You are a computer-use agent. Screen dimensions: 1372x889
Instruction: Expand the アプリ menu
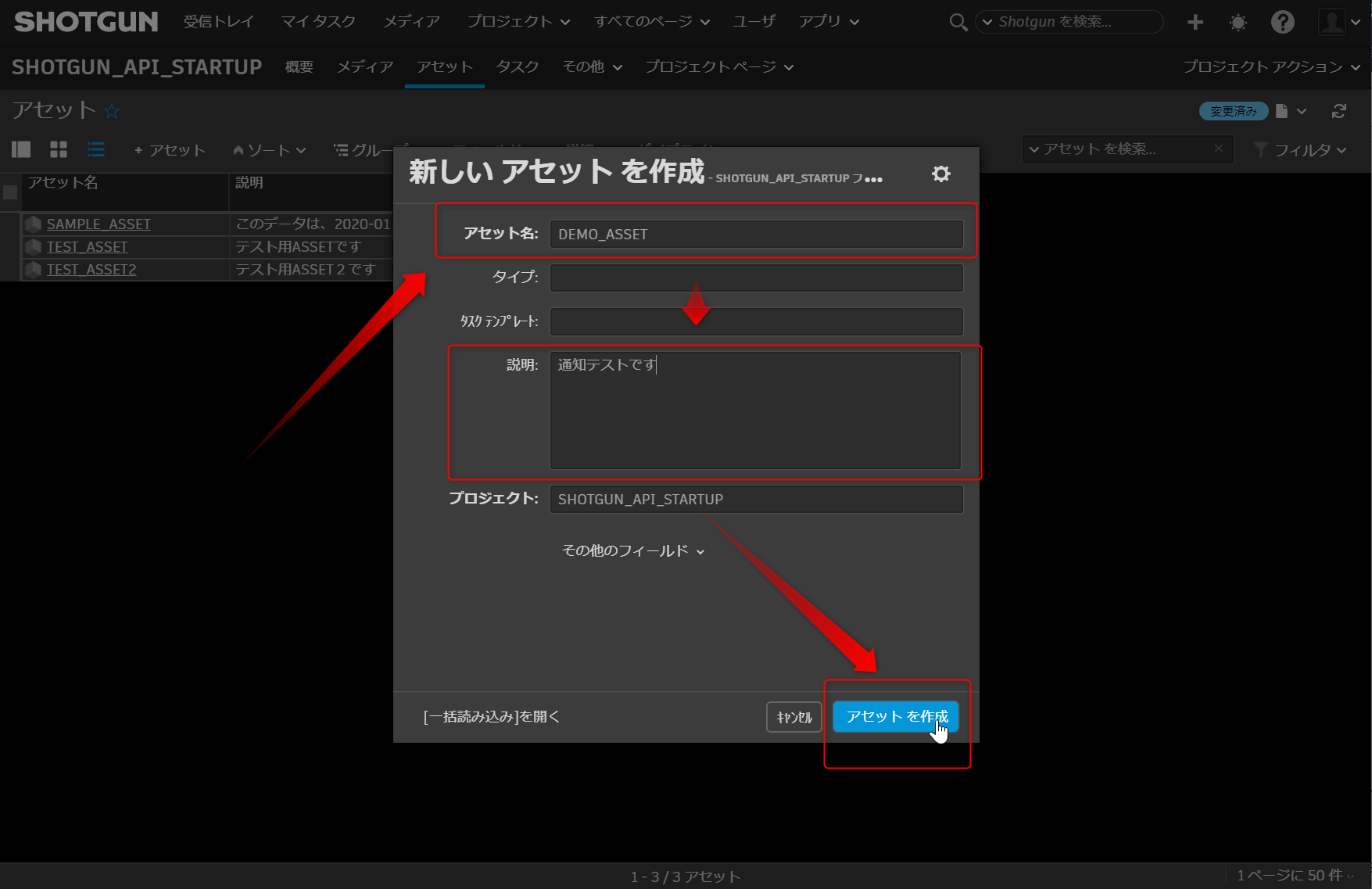829,22
